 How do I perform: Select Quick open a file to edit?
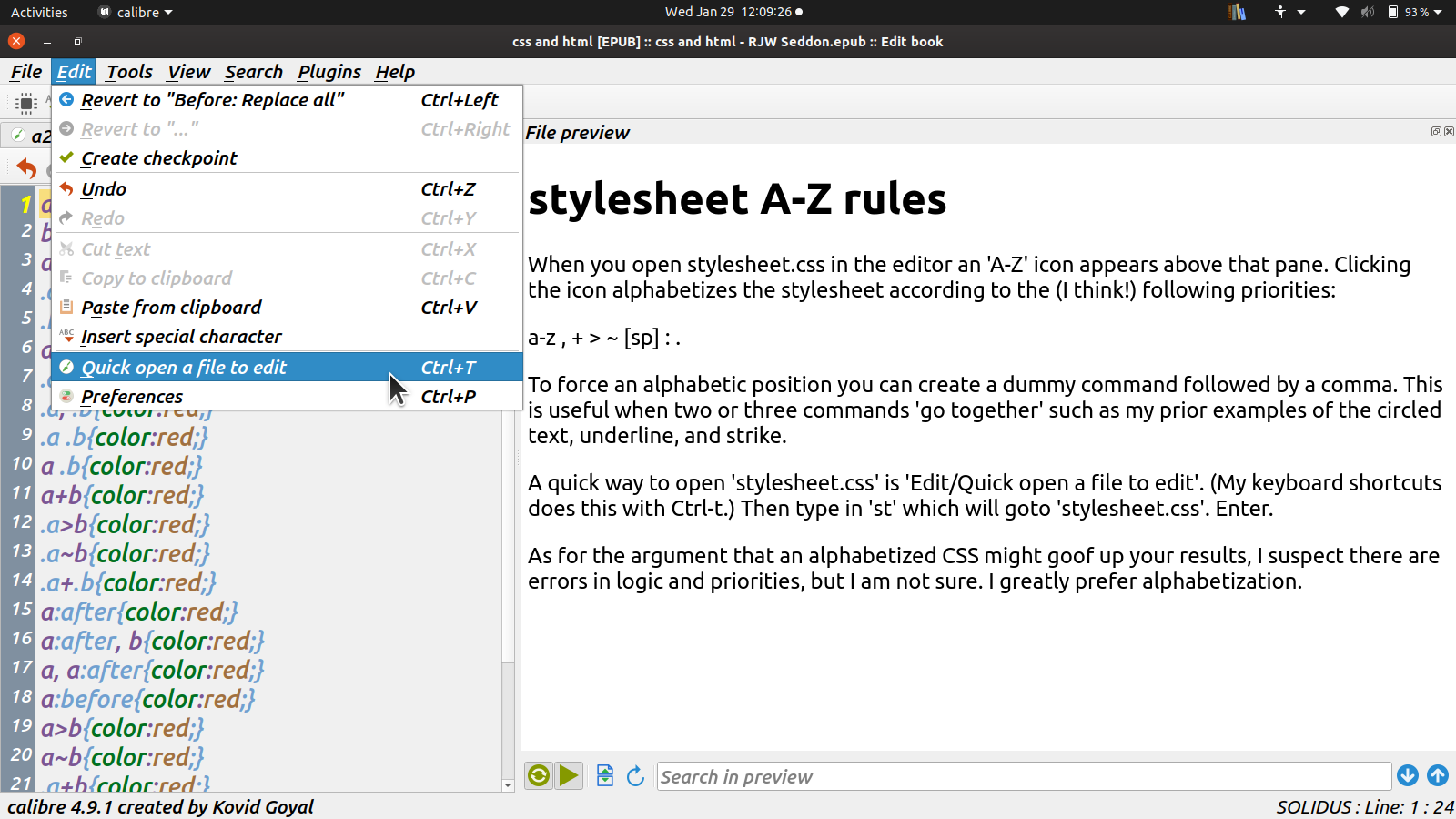pos(184,368)
